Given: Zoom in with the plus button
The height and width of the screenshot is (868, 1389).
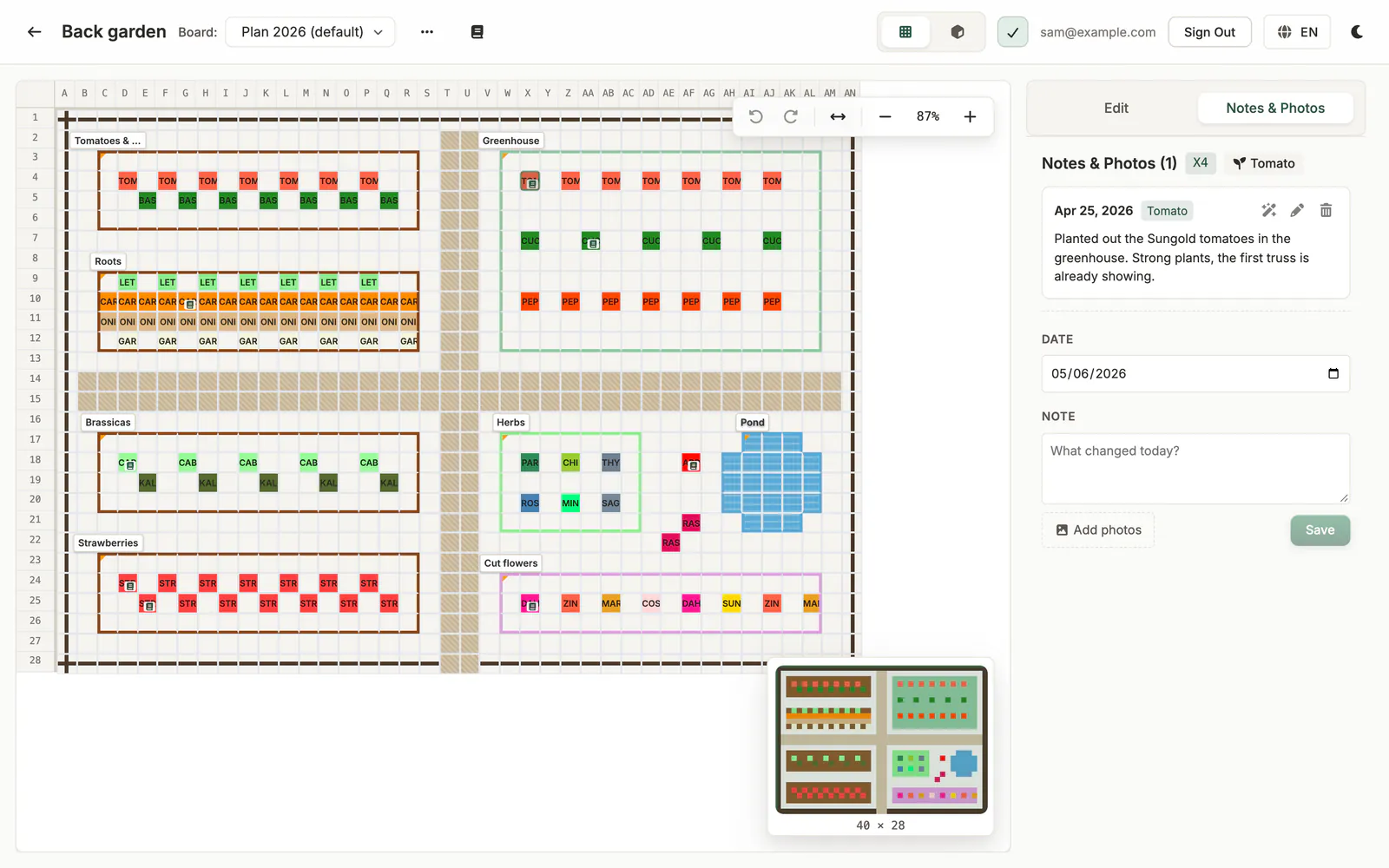Looking at the screenshot, I should tap(970, 116).
